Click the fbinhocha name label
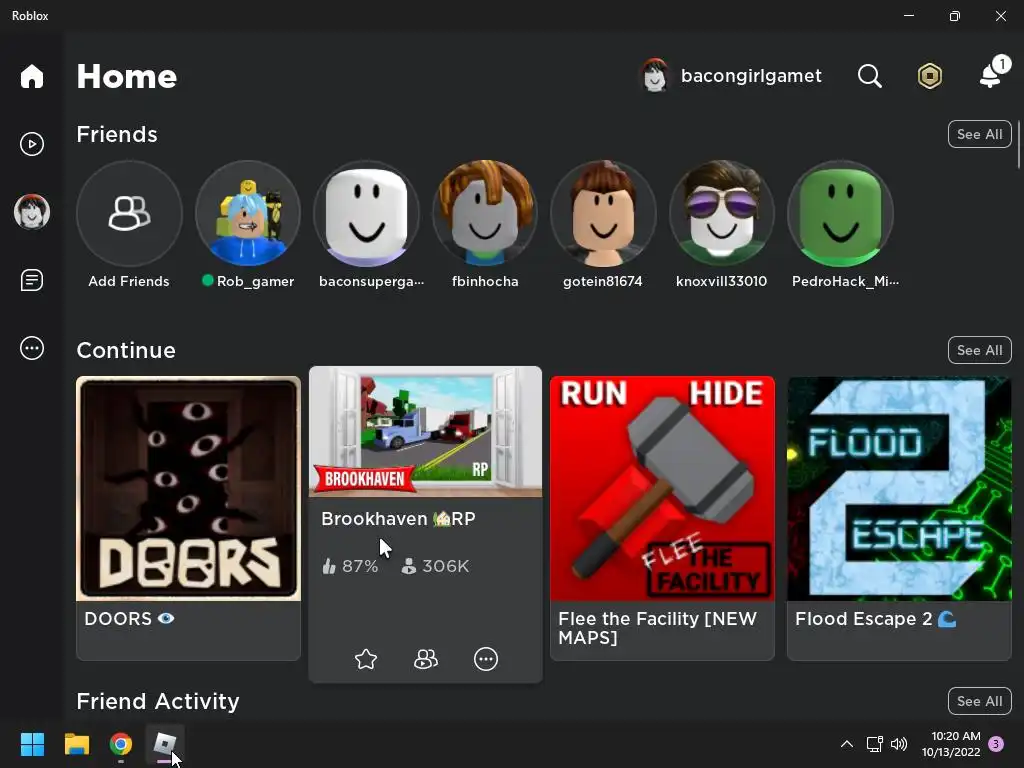 [485, 281]
